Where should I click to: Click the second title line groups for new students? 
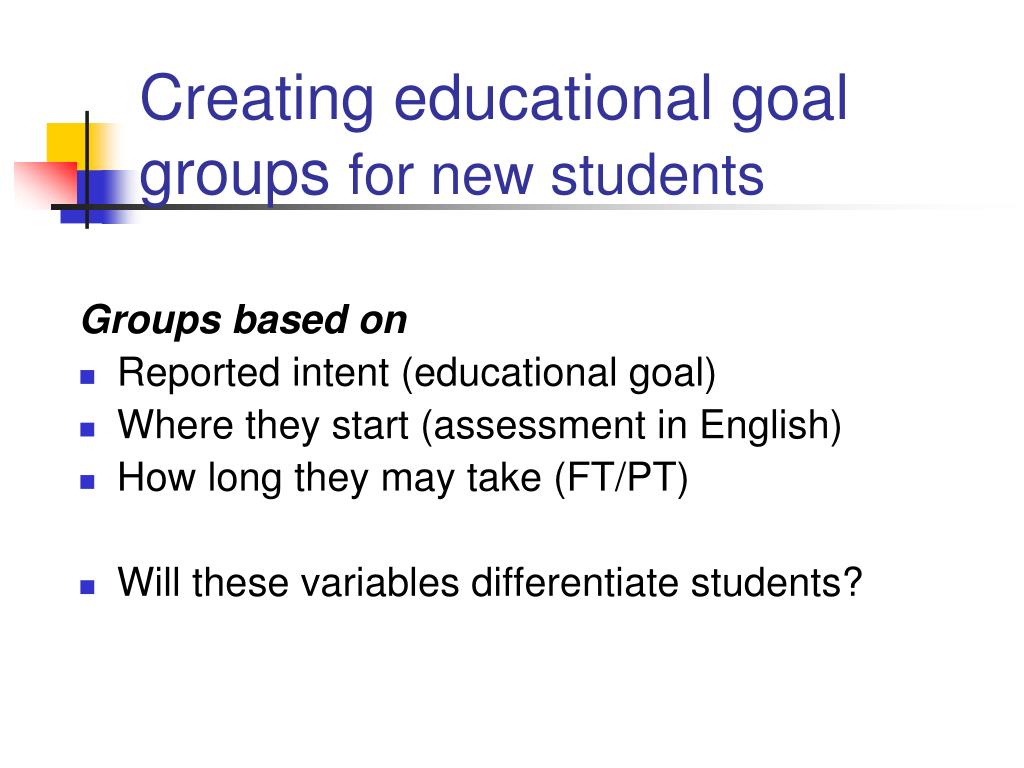(452, 176)
